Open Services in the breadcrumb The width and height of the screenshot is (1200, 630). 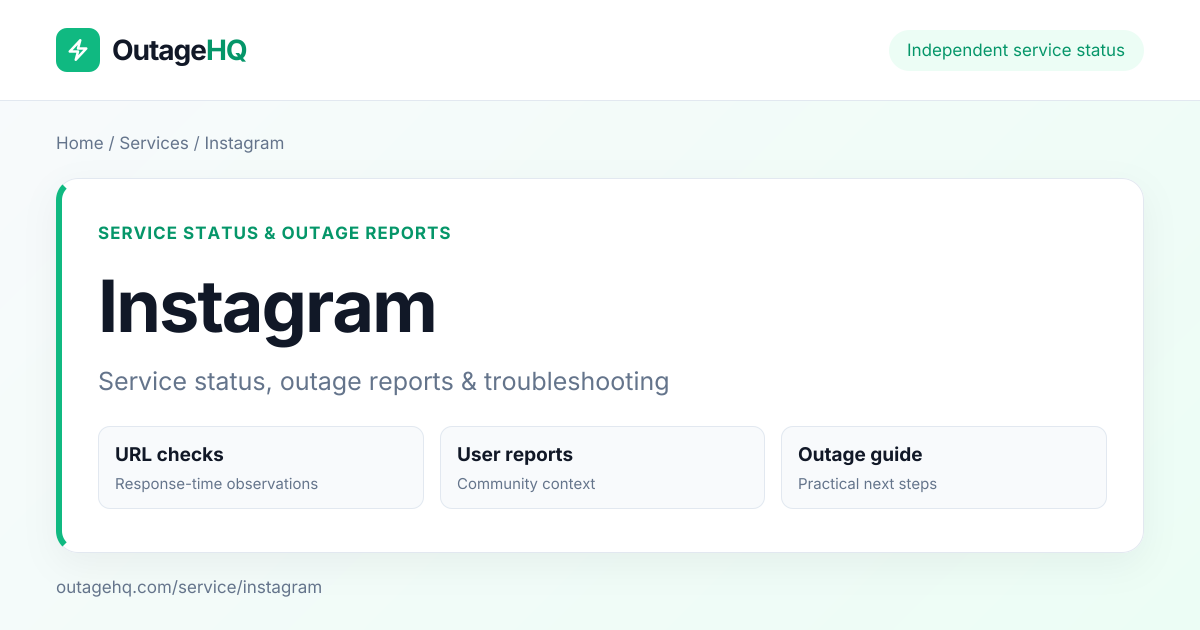click(x=154, y=143)
